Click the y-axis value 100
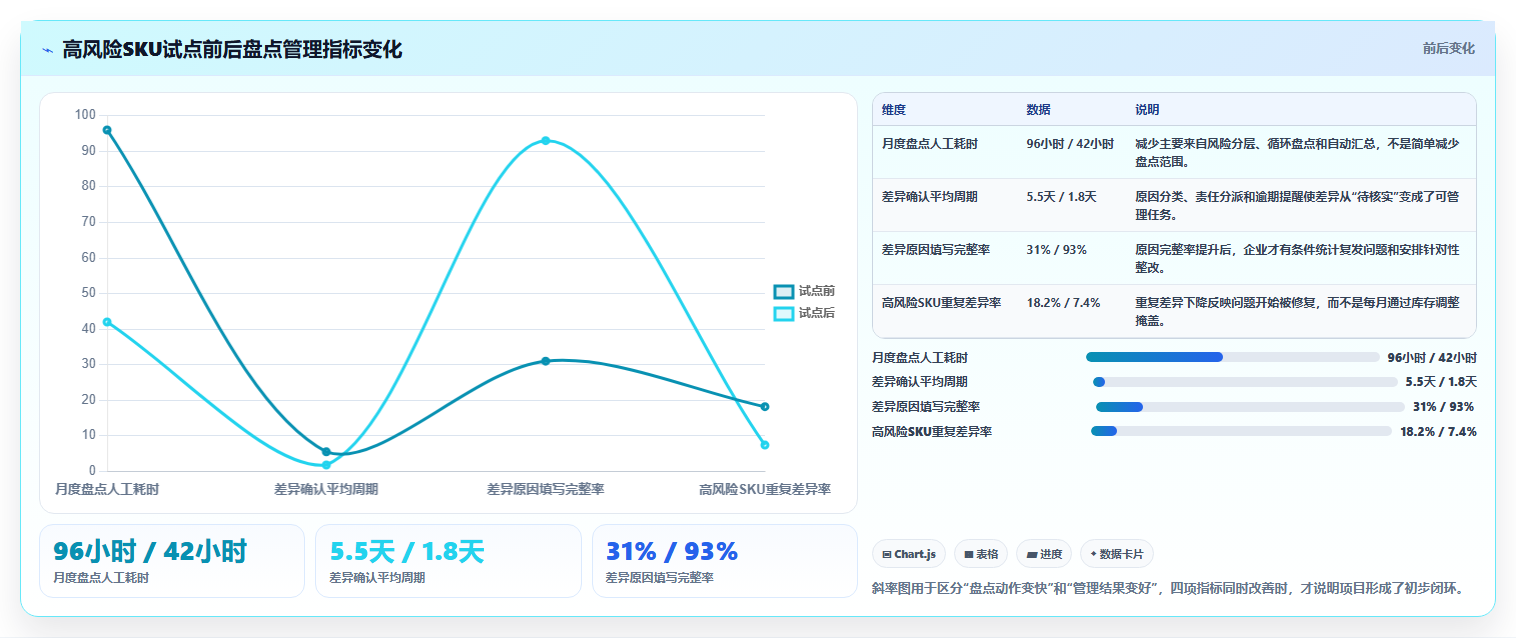Image resolution: width=1516 pixels, height=638 pixels. pyautogui.click(x=86, y=115)
